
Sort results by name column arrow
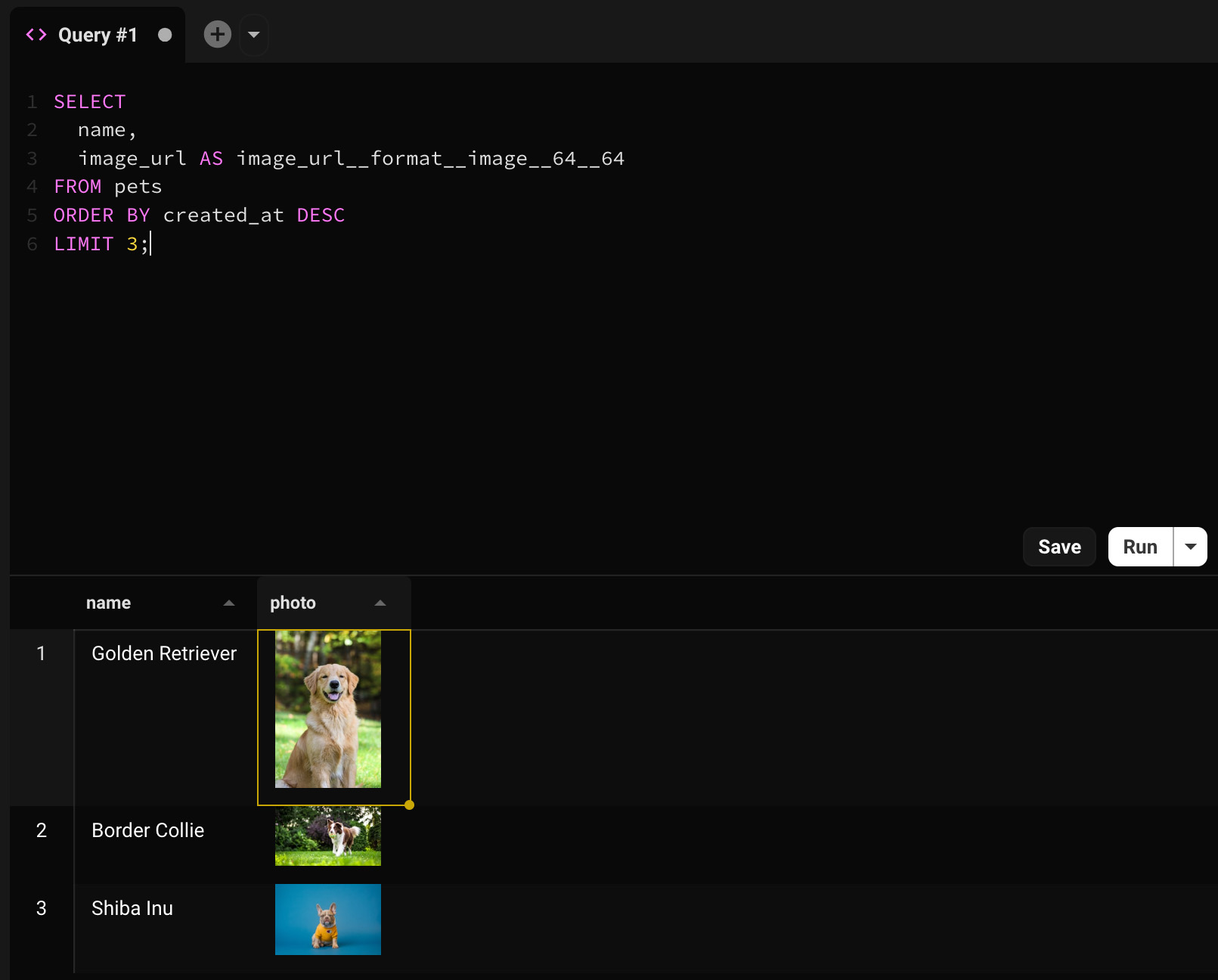tap(229, 603)
